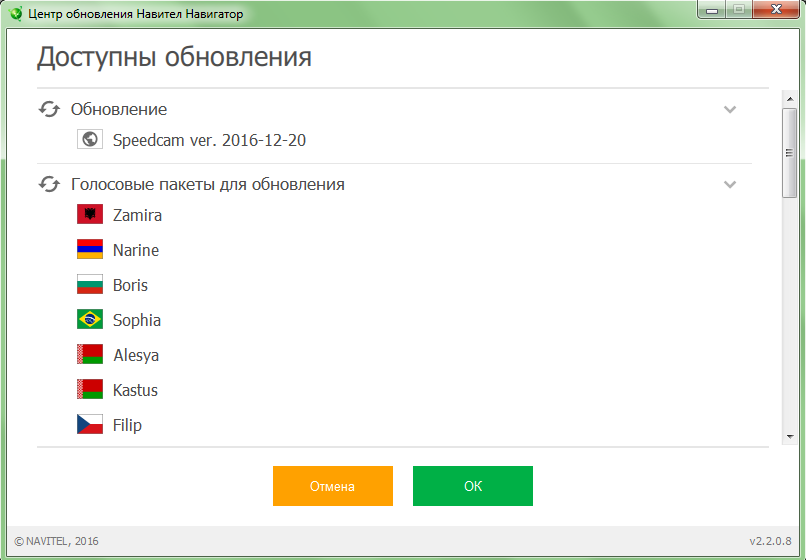Click the Navitel app icon in title bar
Viewport: 806px width, 560px height.
click(15, 14)
